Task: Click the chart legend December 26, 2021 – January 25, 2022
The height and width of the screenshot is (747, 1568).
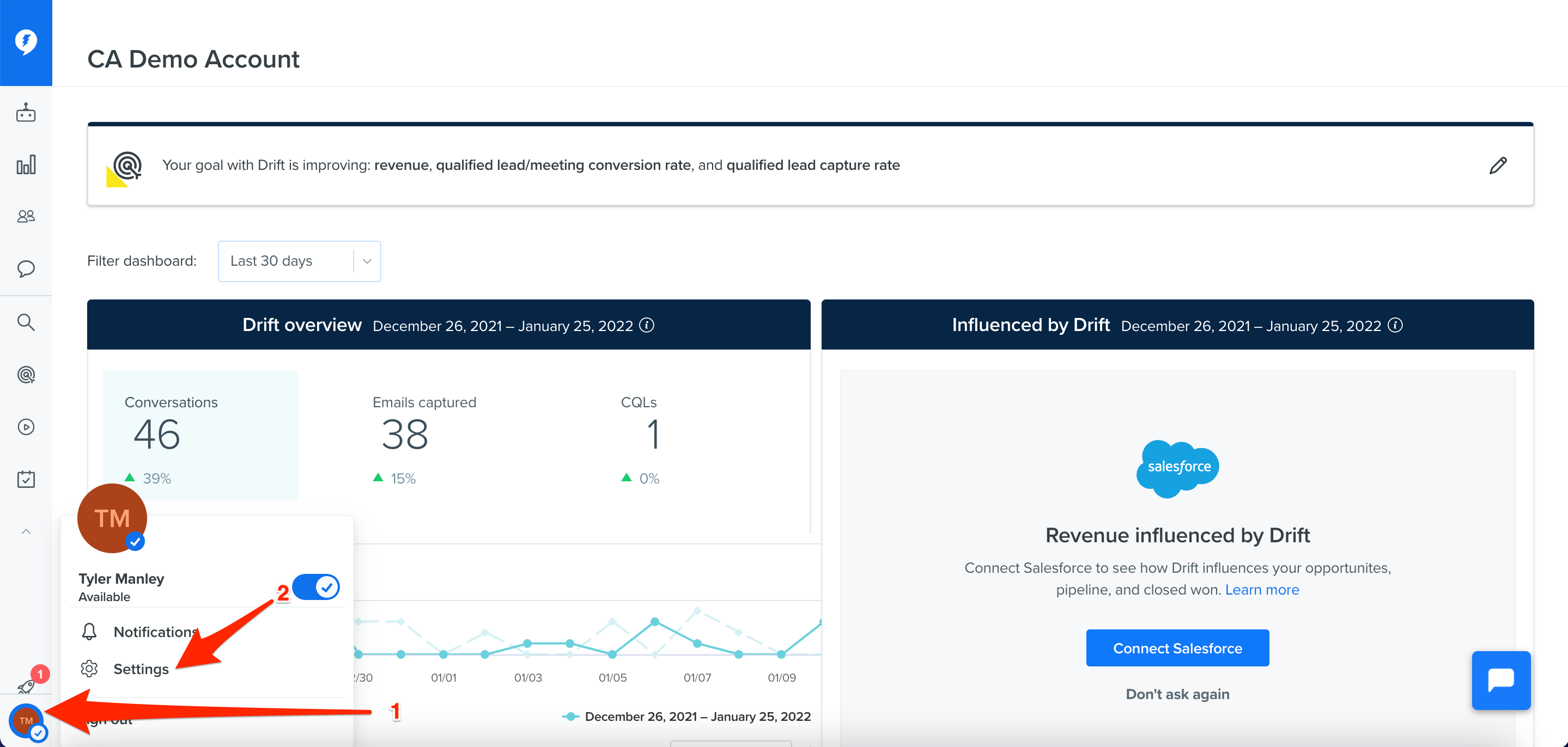Action: pos(686,717)
